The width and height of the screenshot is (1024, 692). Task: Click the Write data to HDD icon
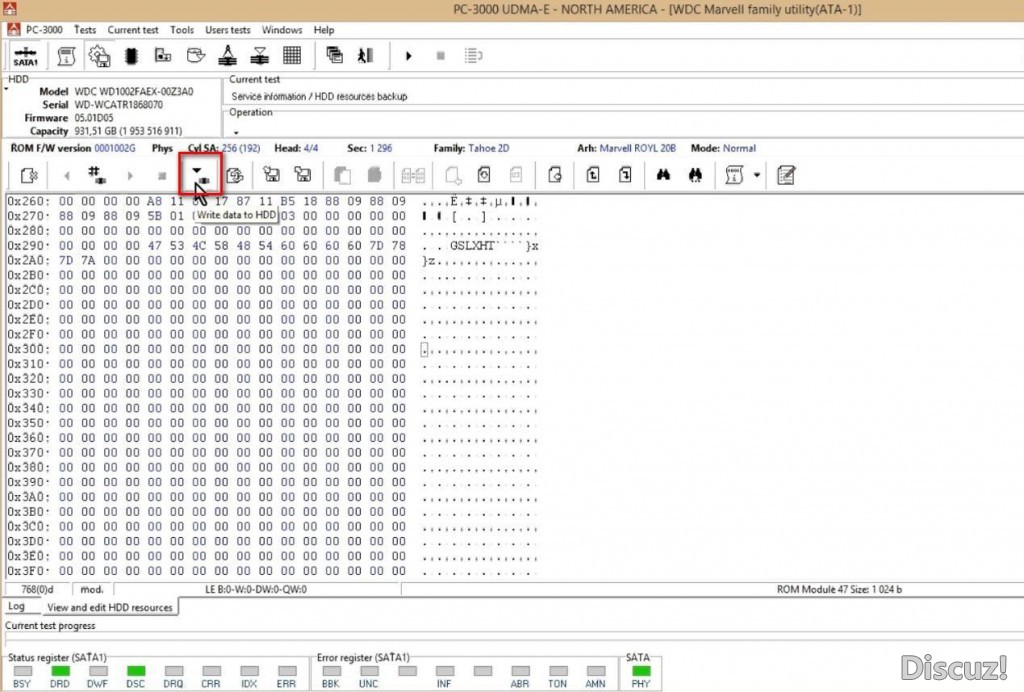pos(200,175)
